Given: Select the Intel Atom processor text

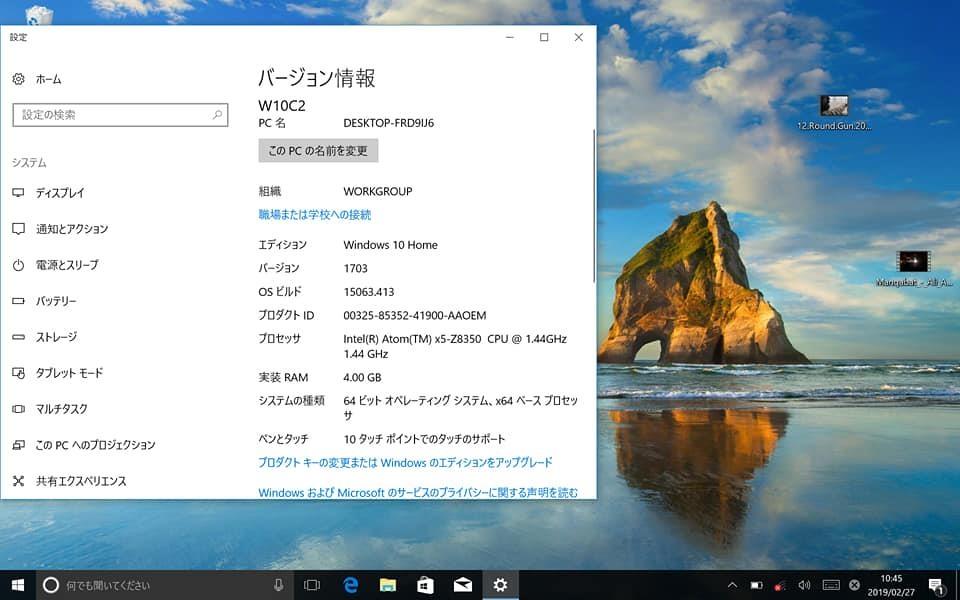Looking at the screenshot, I should (455, 347).
